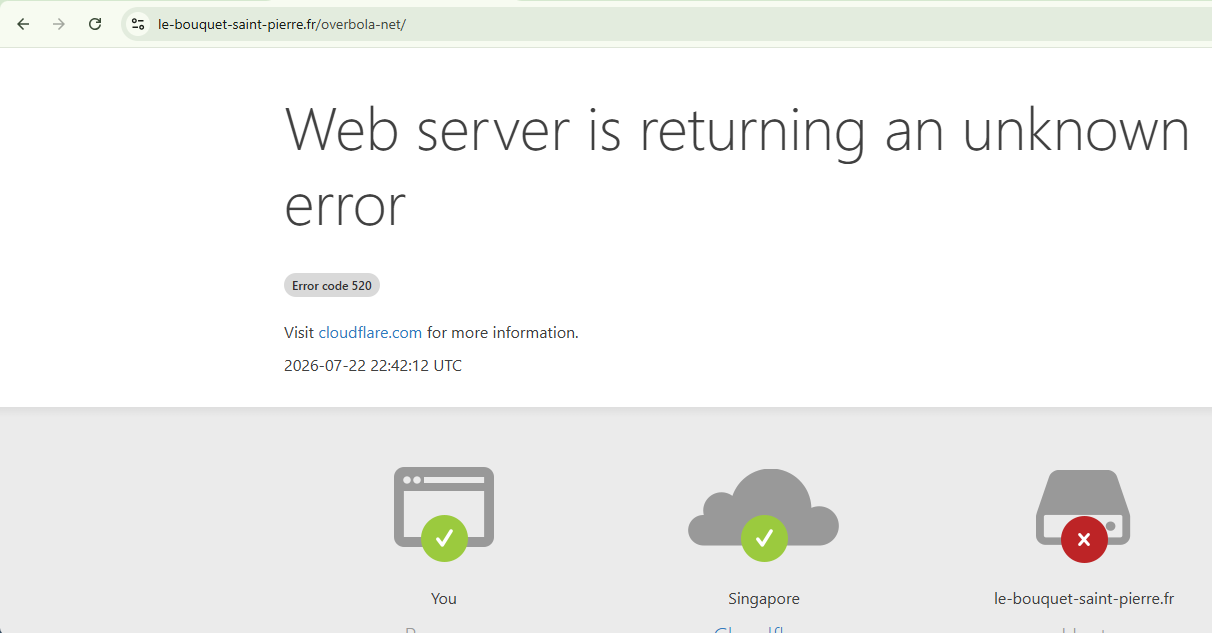Click the Error code 520 badge

pyautogui.click(x=332, y=286)
